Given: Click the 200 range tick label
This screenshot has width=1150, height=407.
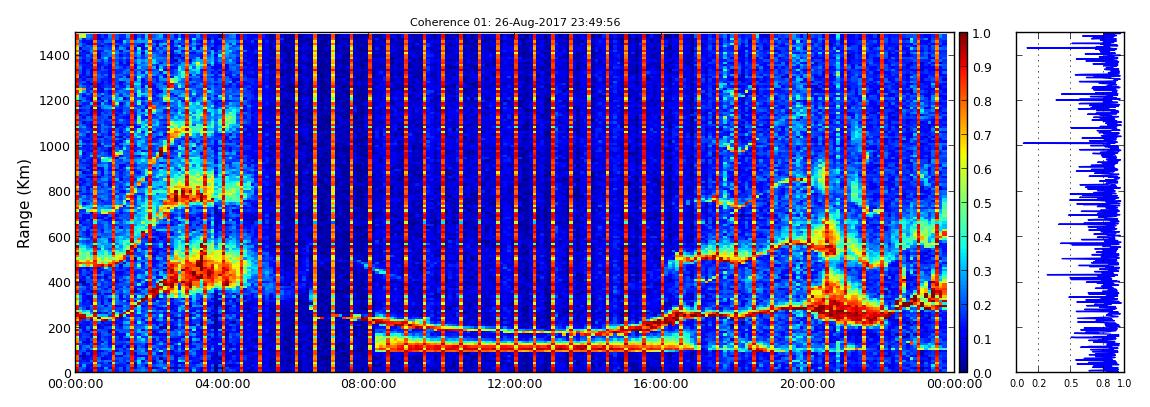Looking at the screenshot, I should (59, 328).
